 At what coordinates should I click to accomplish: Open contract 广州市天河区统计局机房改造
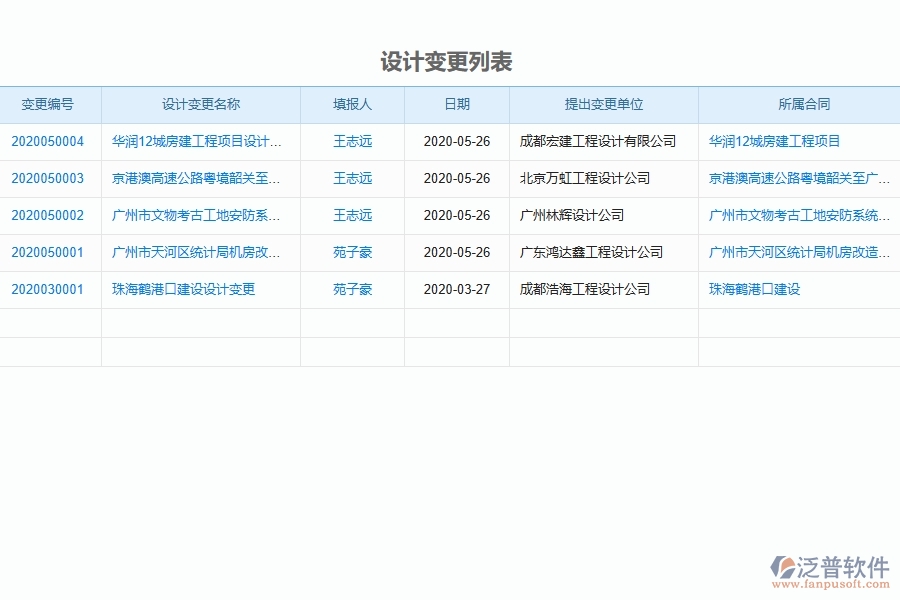(797, 252)
